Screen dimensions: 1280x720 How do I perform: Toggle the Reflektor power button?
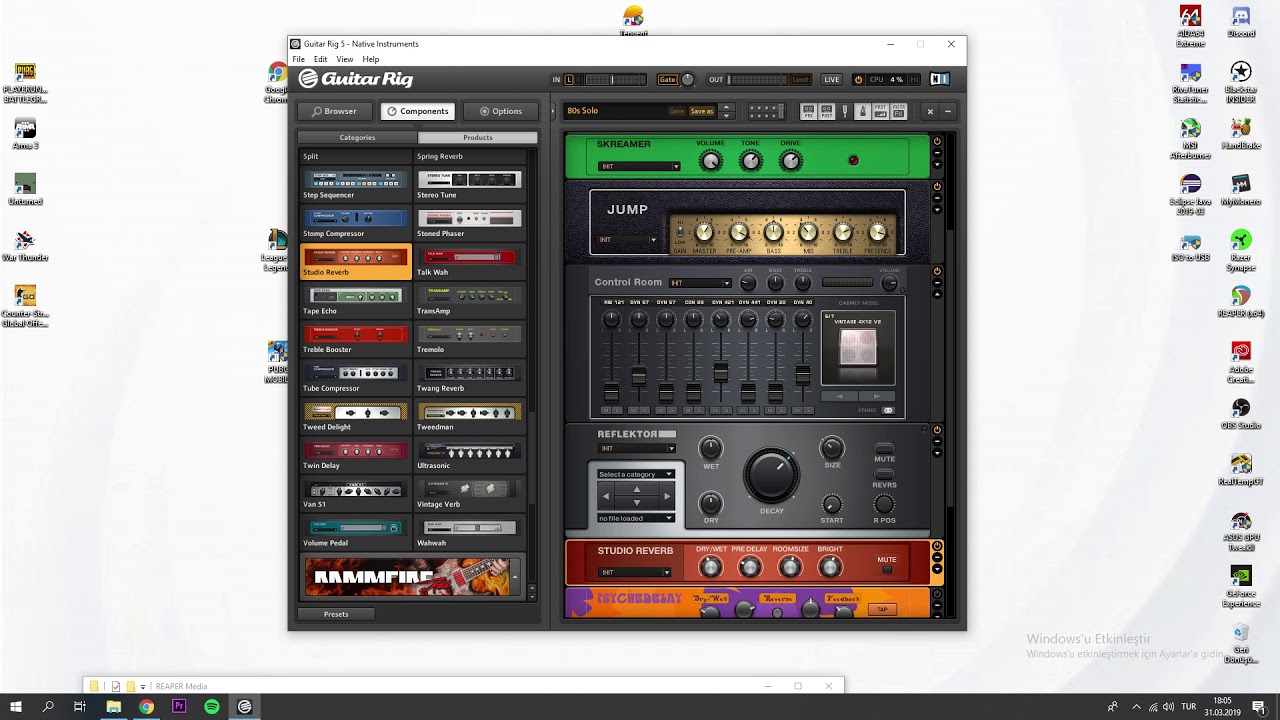(x=937, y=430)
